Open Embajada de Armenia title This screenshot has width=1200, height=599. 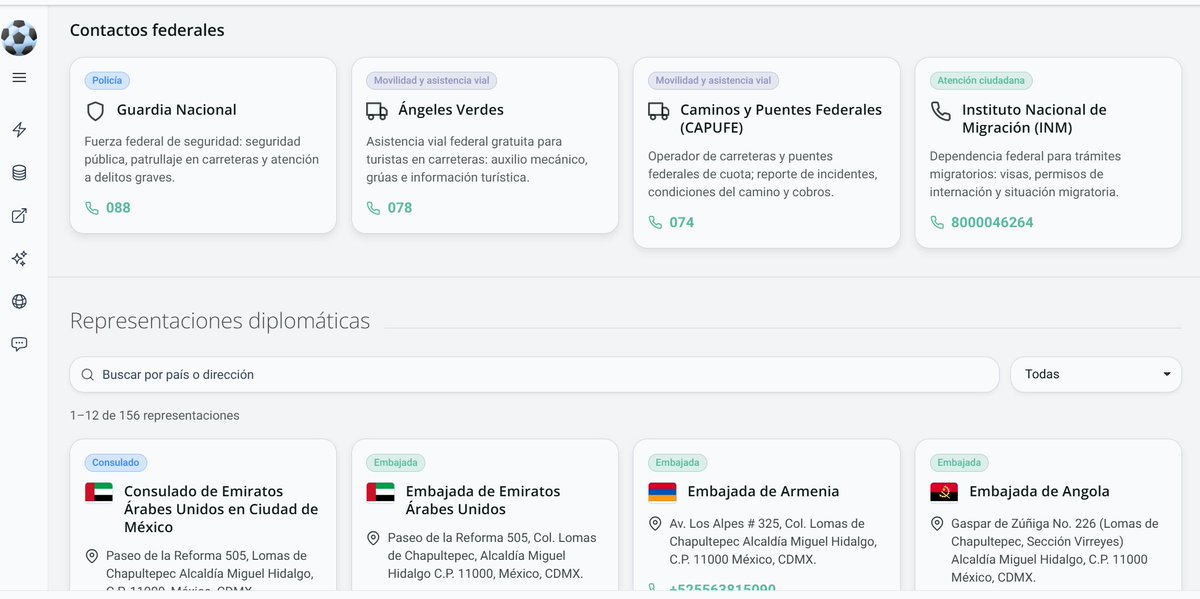[763, 491]
